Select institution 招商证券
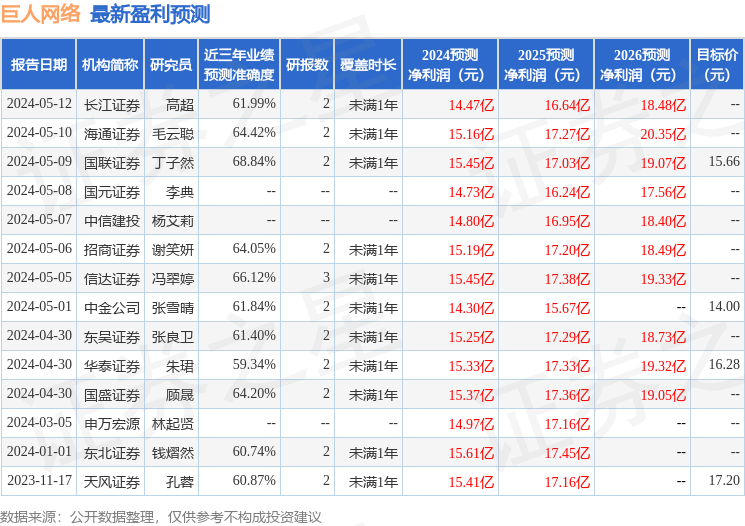The image size is (745, 526). [112, 250]
